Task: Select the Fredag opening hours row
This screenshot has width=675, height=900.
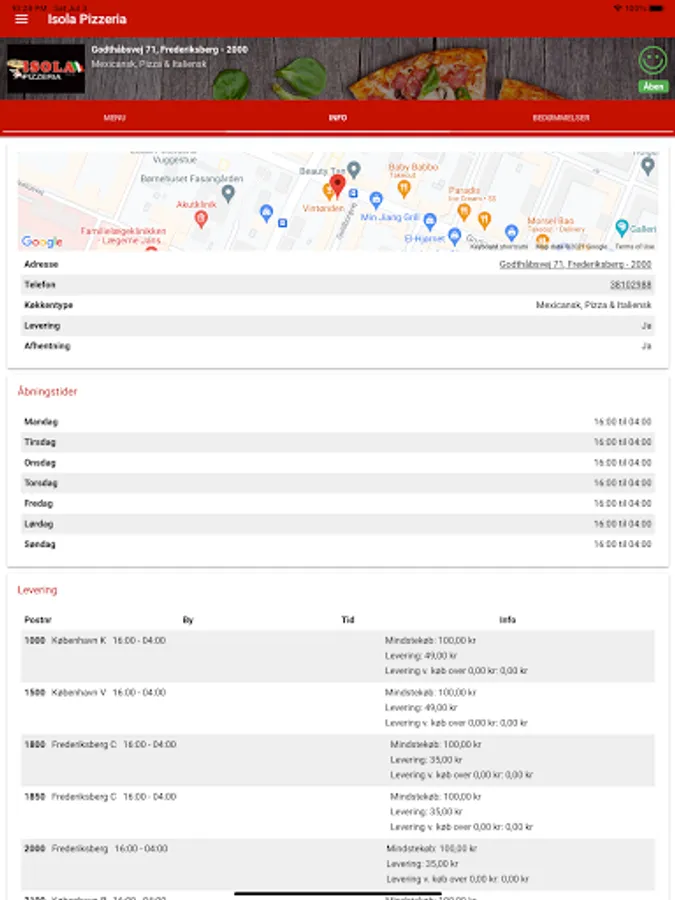Action: [x=338, y=503]
